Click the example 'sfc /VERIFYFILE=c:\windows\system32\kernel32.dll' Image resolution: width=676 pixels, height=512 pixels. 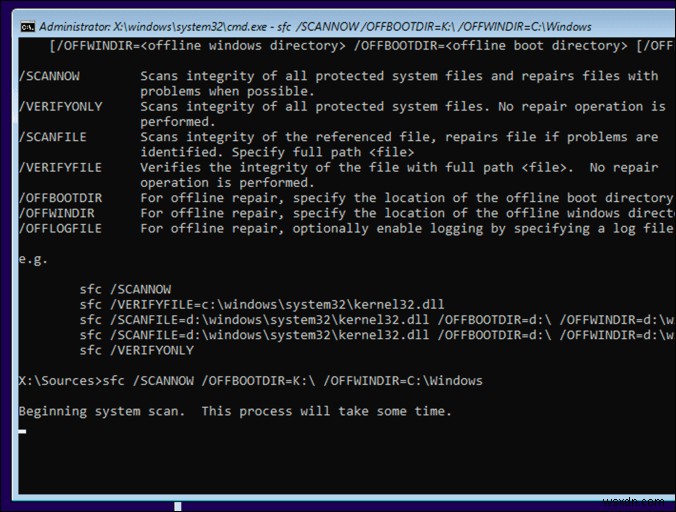pyautogui.click(x=262, y=305)
